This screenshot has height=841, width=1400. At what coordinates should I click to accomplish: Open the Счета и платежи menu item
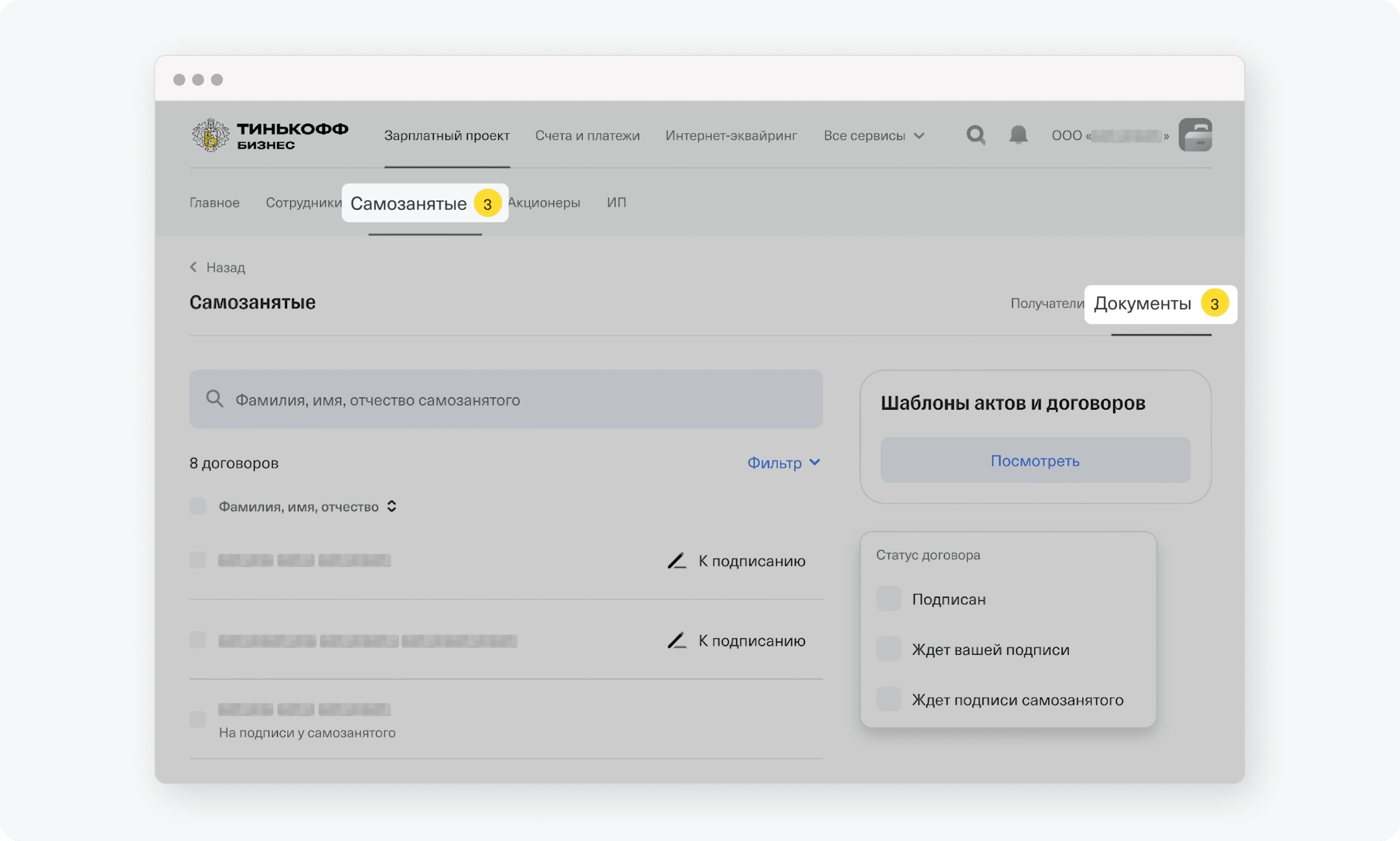[587, 136]
